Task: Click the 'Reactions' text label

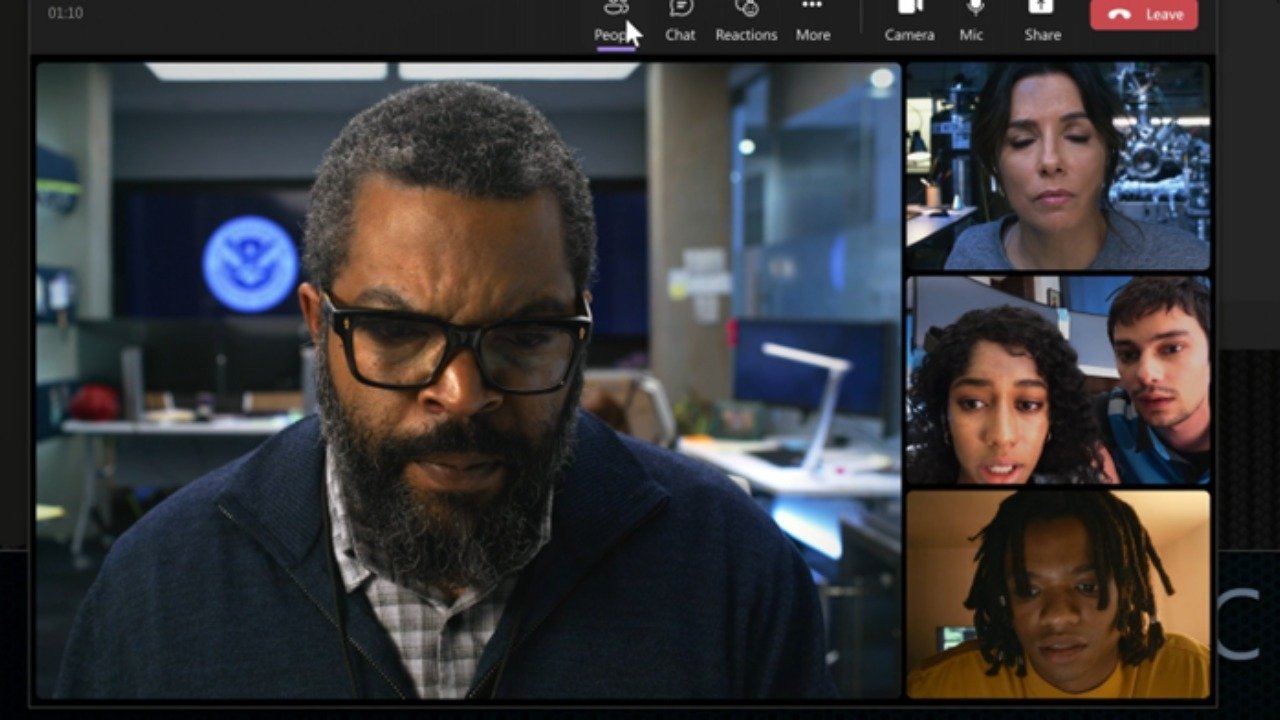Action: click(x=746, y=35)
